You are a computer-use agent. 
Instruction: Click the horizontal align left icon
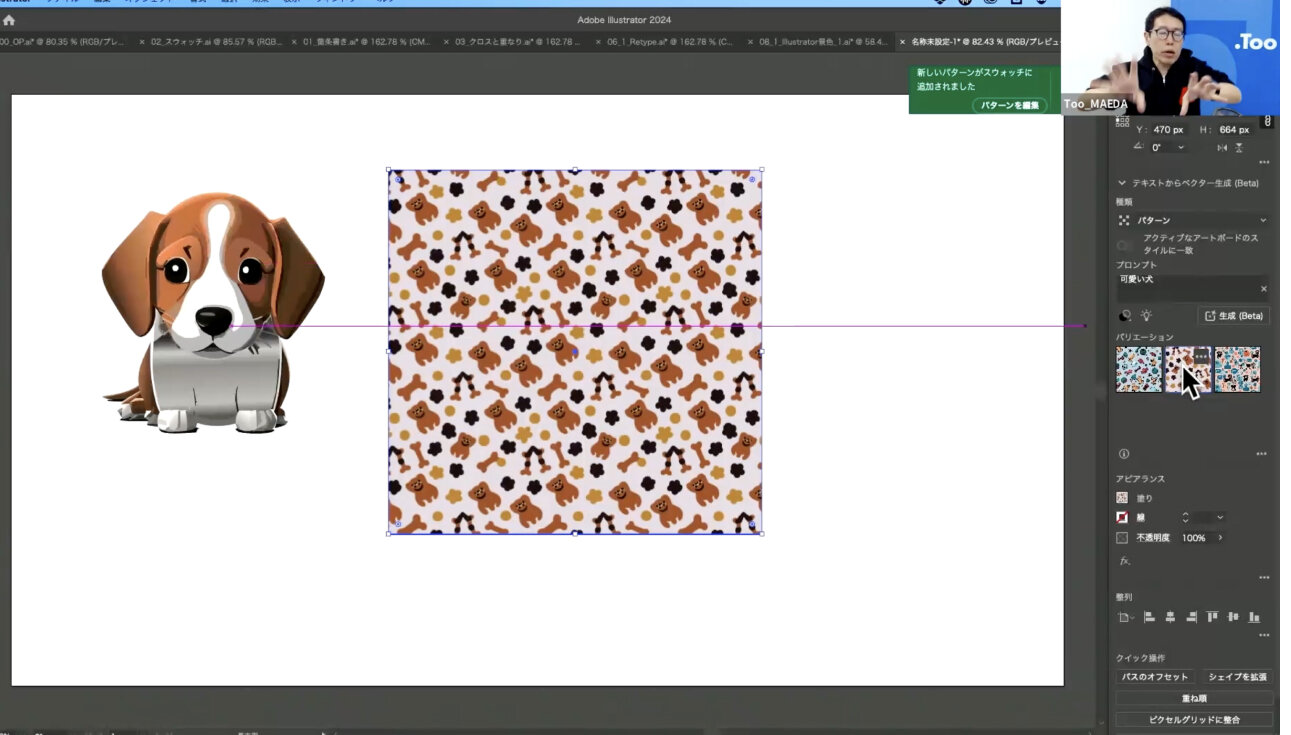(x=1149, y=617)
